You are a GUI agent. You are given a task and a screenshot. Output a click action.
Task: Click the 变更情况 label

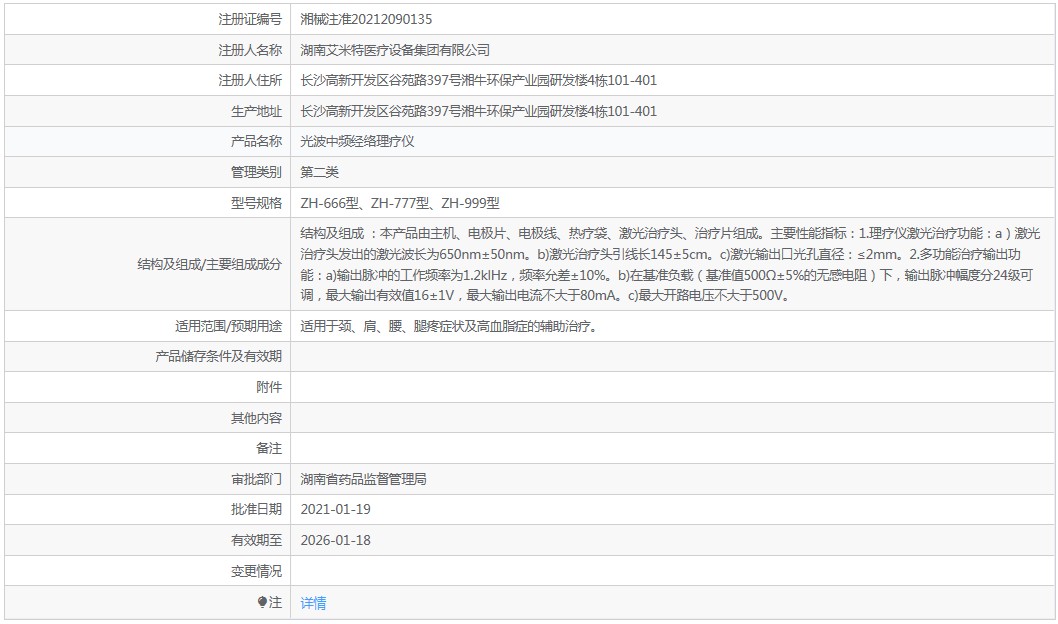256,571
